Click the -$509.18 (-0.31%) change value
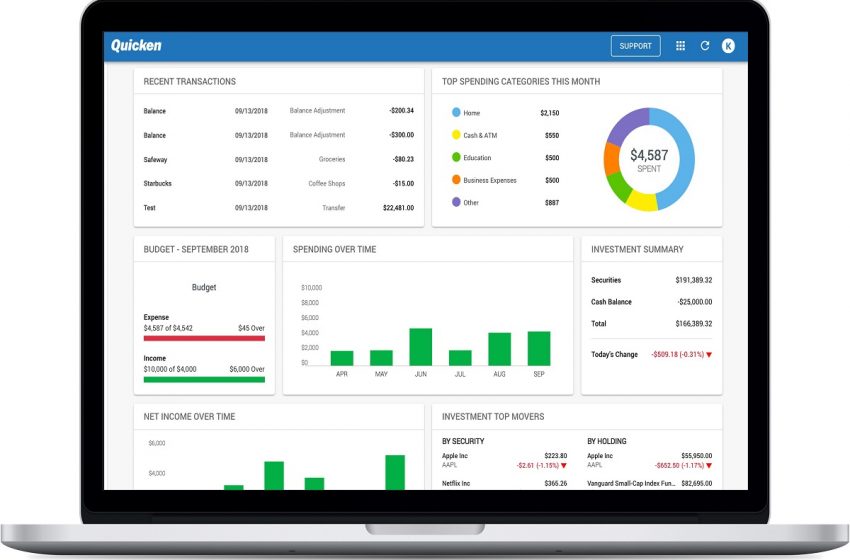This screenshot has height=560, width=850. pos(678,355)
